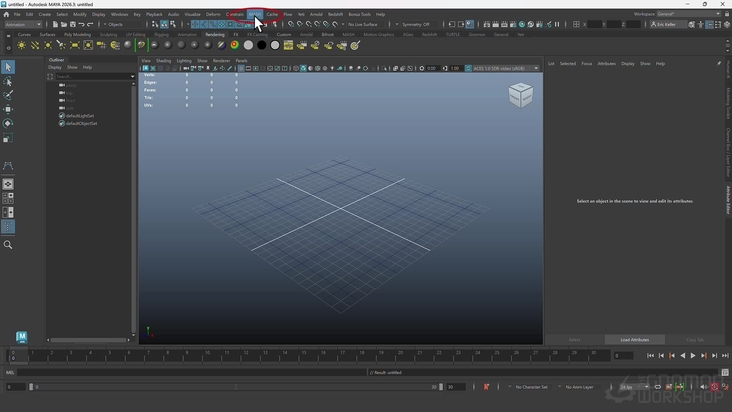Screen dimensions: 732x412
Task: Click the Lasso select tool
Action: [8, 82]
